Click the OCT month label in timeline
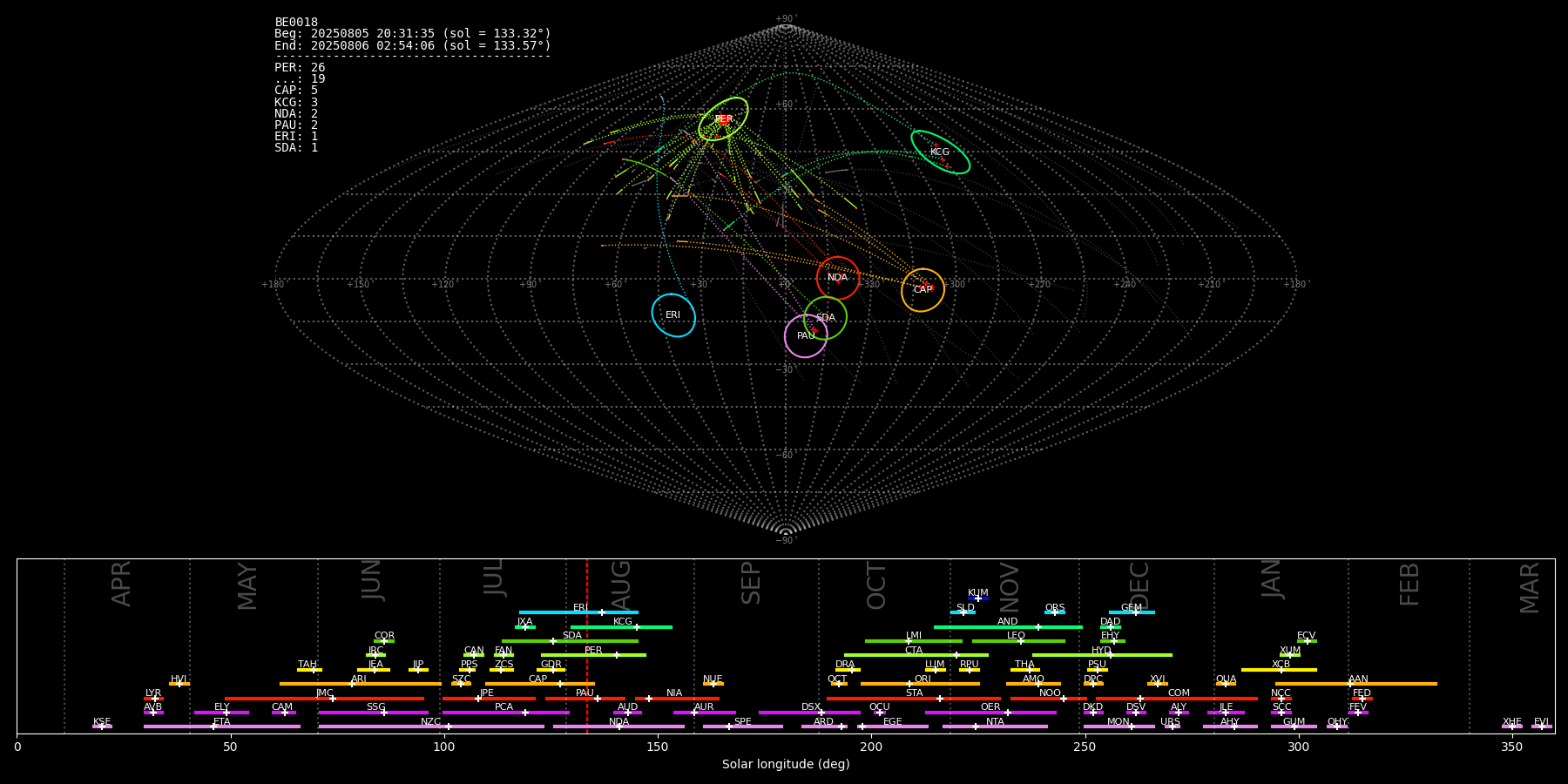Viewport: 1568px width, 784px height. (x=876, y=585)
